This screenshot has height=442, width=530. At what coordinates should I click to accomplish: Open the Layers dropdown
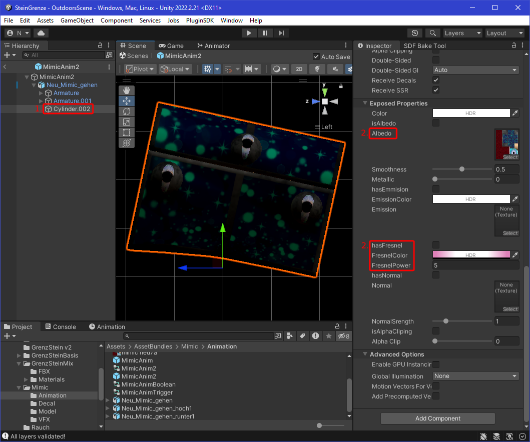(x=462, y=33)
